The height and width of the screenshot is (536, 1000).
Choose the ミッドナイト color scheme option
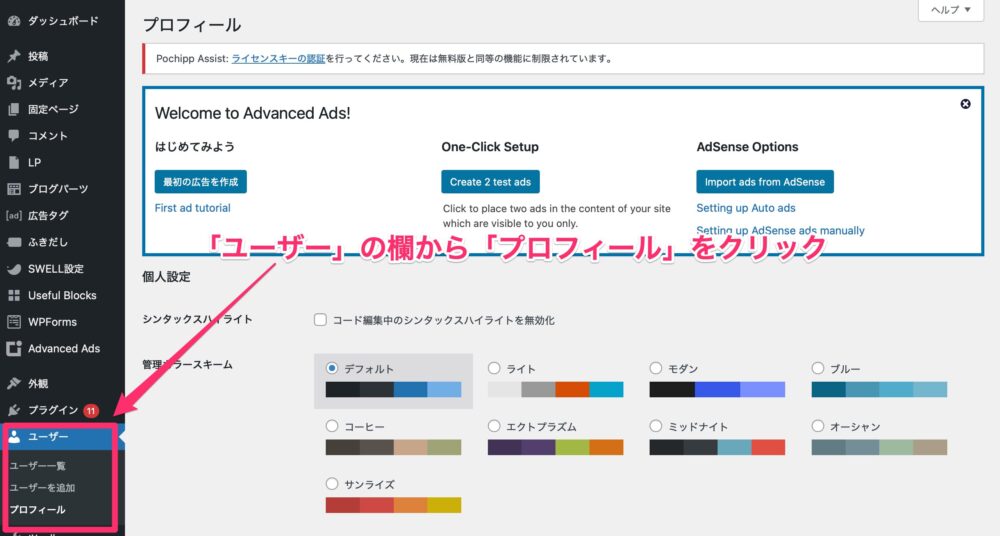[656, 426]
